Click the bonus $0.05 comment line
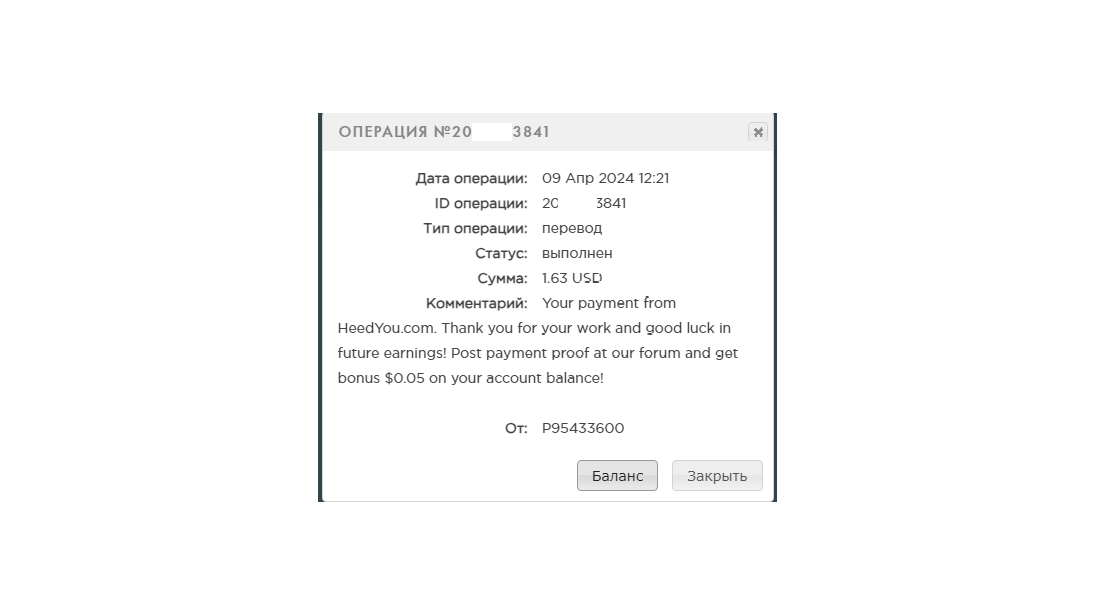This screenshot has width=1096, height=616. [470, 378]
